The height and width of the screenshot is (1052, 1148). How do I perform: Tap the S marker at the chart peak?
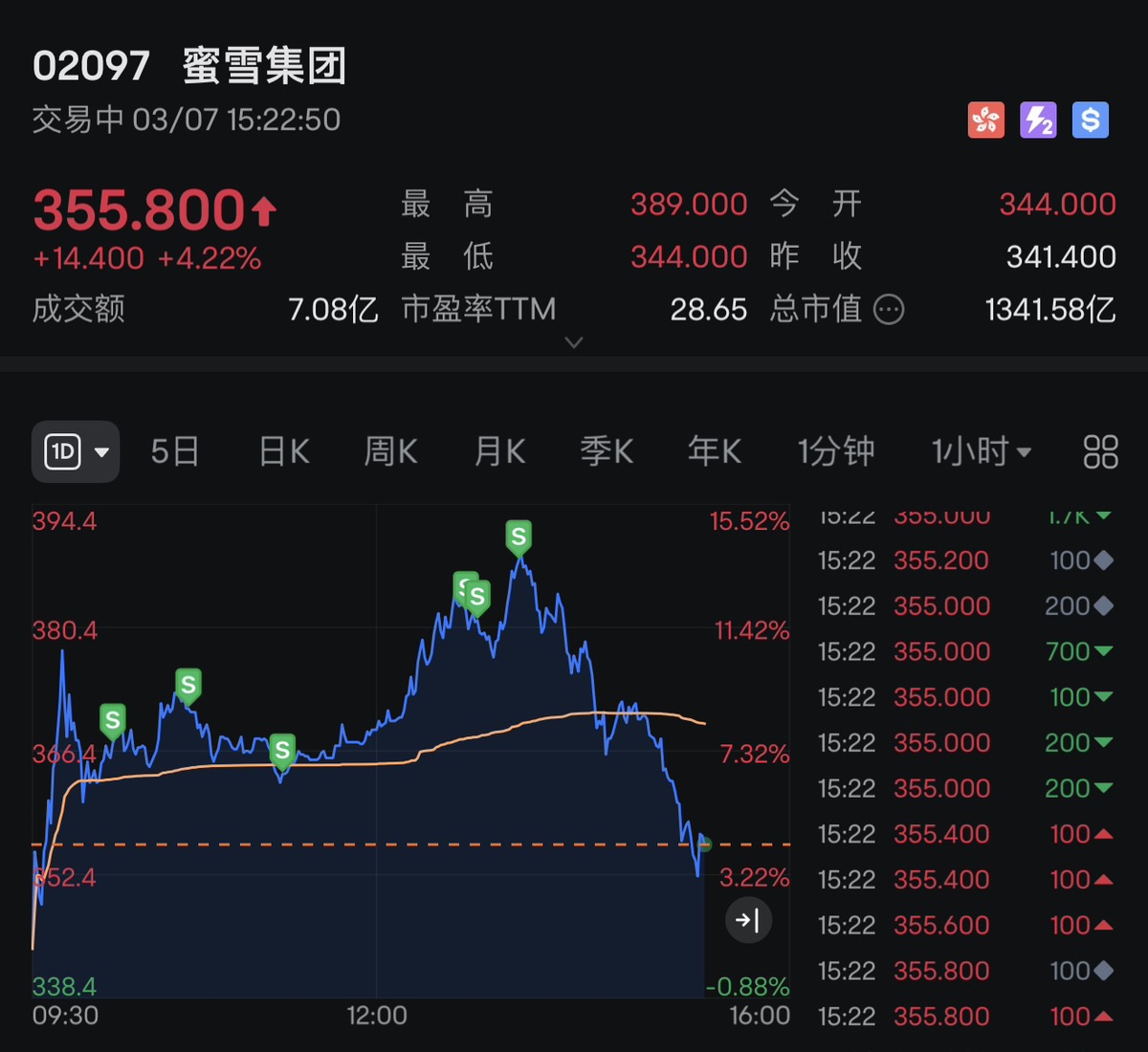pos(519,538)
